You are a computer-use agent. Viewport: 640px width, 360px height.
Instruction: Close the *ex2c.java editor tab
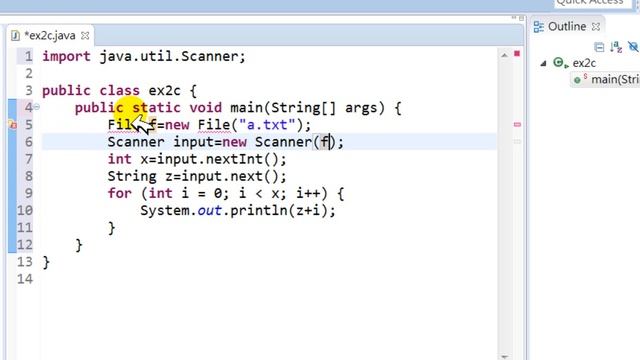pyautogui.click(x=85, y=36)
